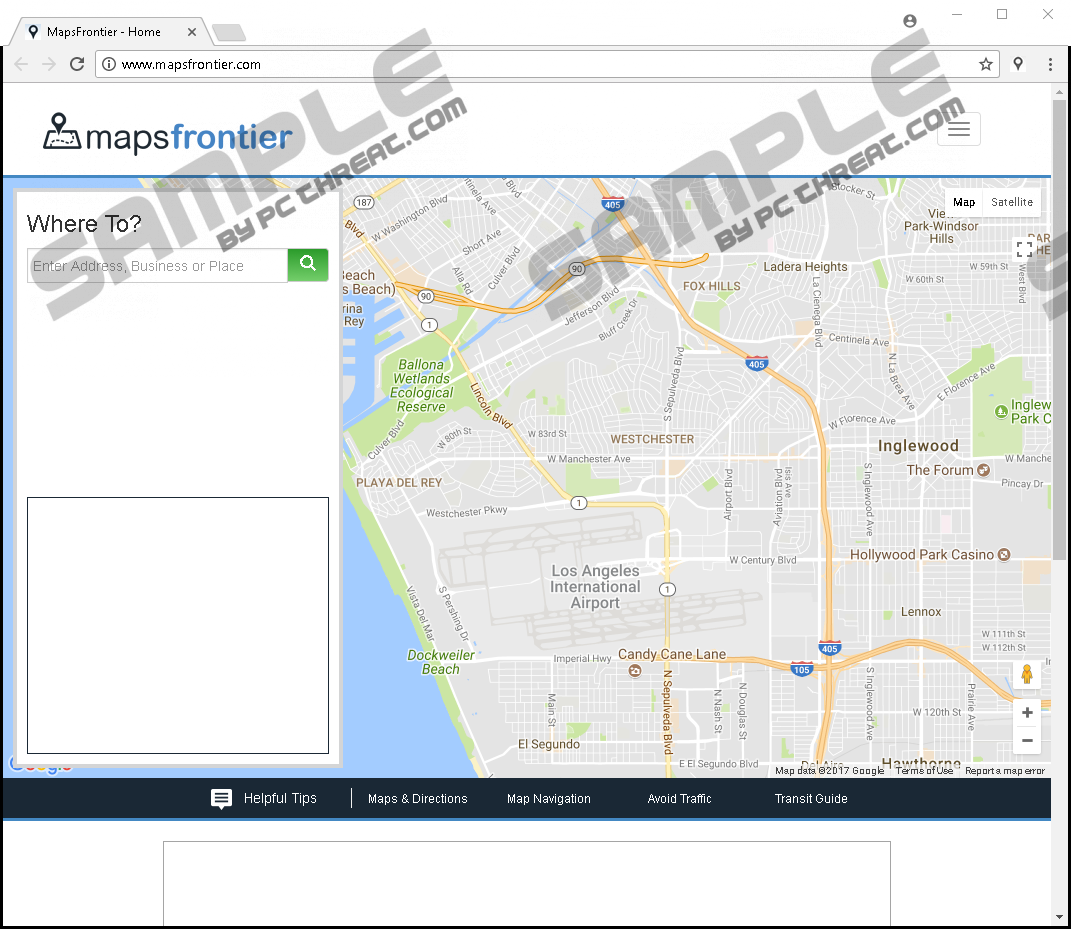1071x929 pixels.
Task: Go forward using the browser forward arrow
Action: point(48,64)
